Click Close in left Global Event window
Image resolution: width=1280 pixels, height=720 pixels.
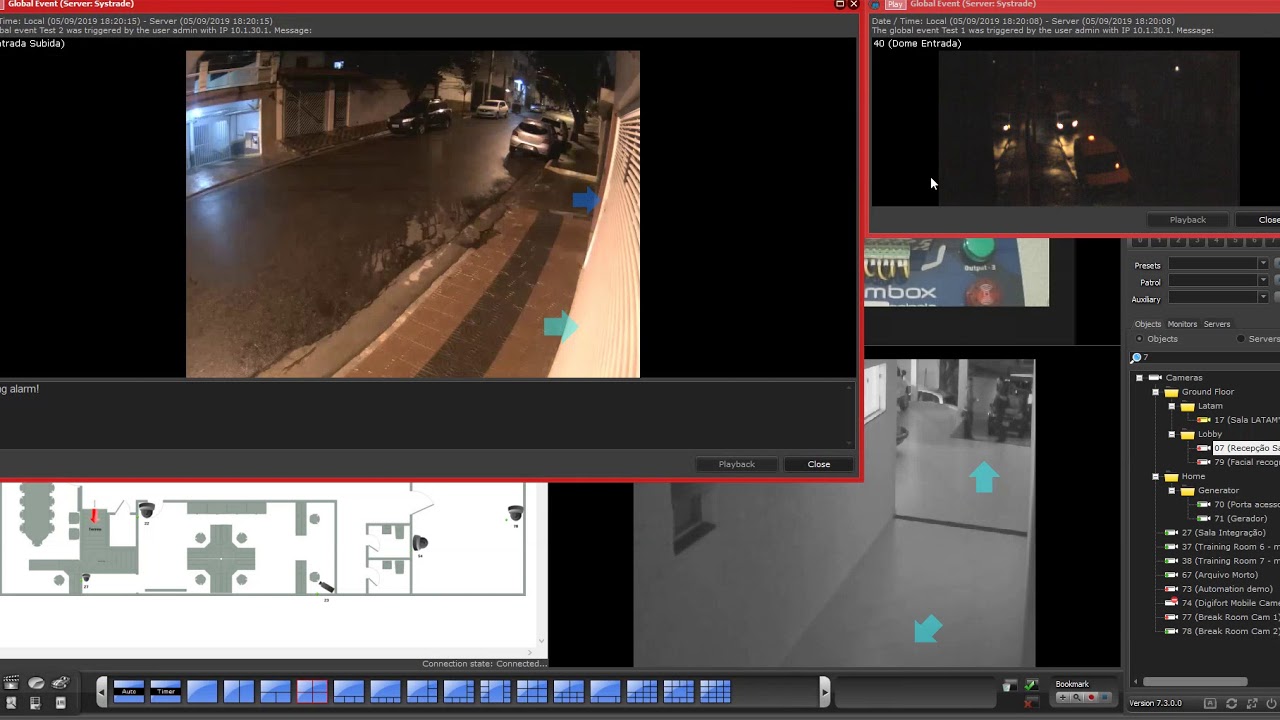coord(819,464)
